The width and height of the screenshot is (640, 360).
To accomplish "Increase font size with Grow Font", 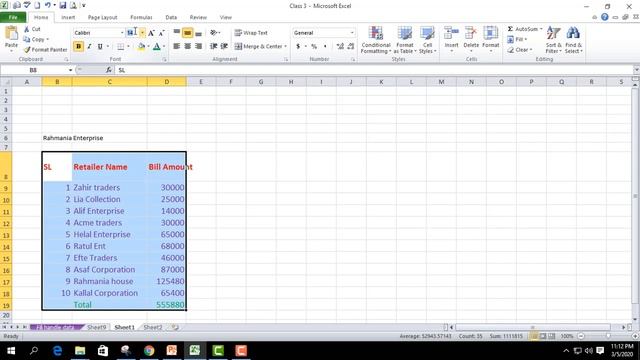I will point(151,33).
